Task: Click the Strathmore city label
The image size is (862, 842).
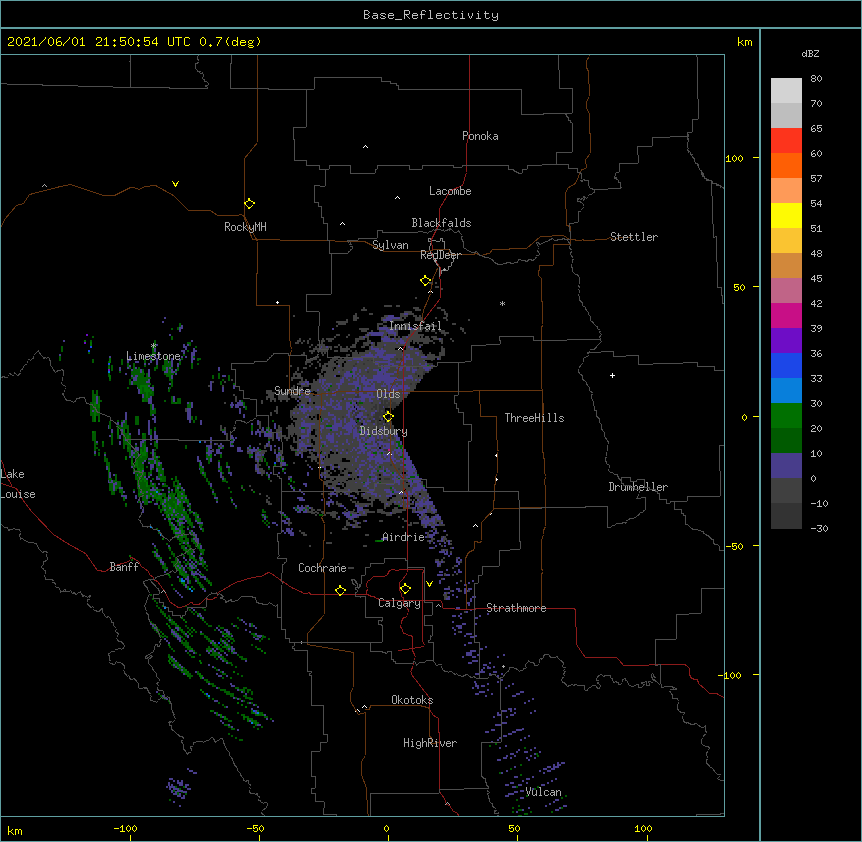Action: [516, 608]
